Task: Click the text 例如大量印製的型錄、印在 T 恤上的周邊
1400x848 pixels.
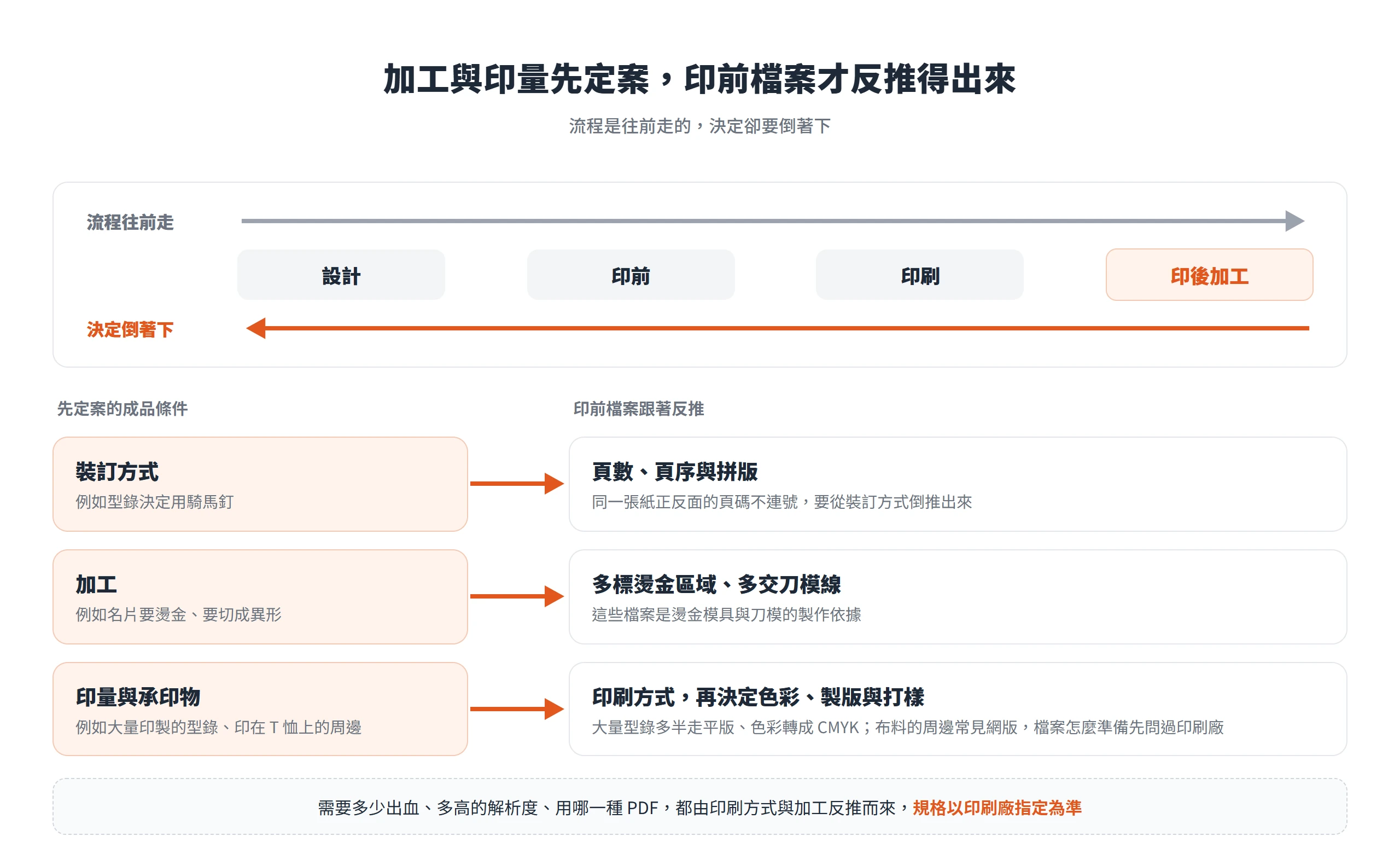Action: point(218,727)
